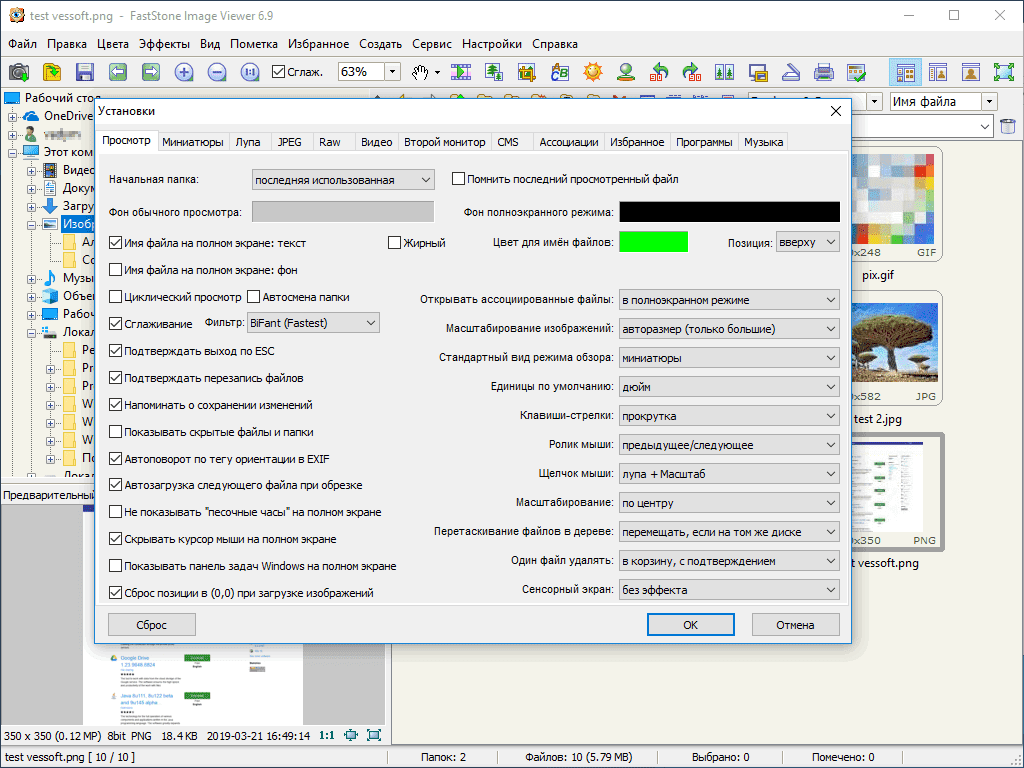The width and height of the screenshot is (1024, 768).
Task: Open 'Один файл удалять' dropdown
Action: coord(729,561)
